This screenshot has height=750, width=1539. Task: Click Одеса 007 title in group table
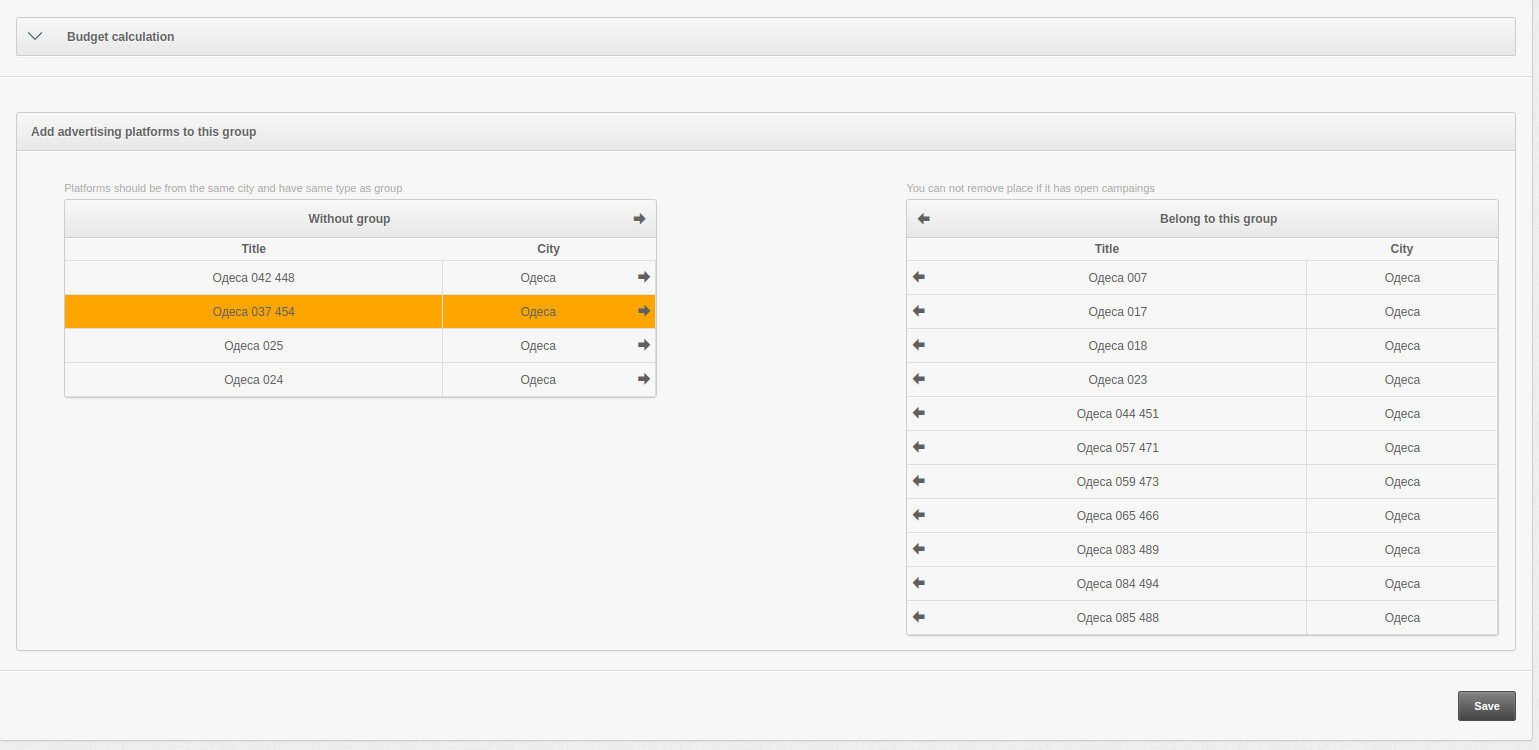pos(1118,278)
